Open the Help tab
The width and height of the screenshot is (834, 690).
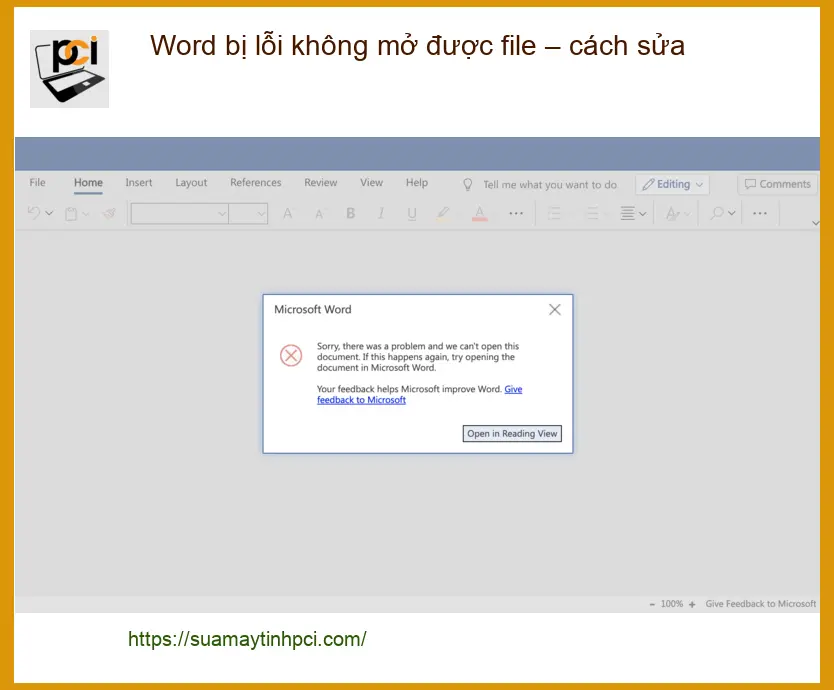pyautogui.click(x=417, y=182)
